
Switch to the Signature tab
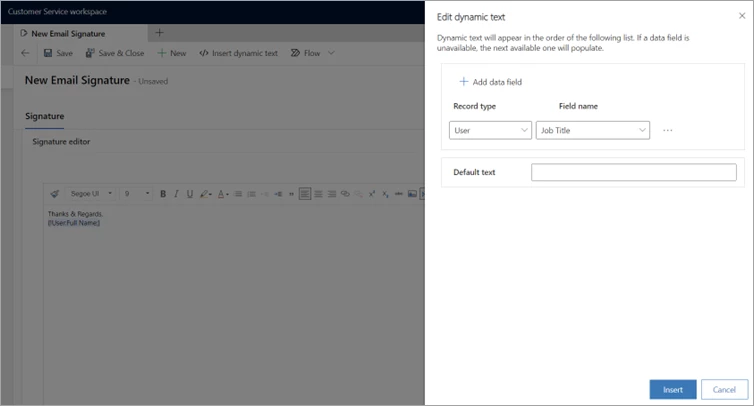tap(44, 116)
